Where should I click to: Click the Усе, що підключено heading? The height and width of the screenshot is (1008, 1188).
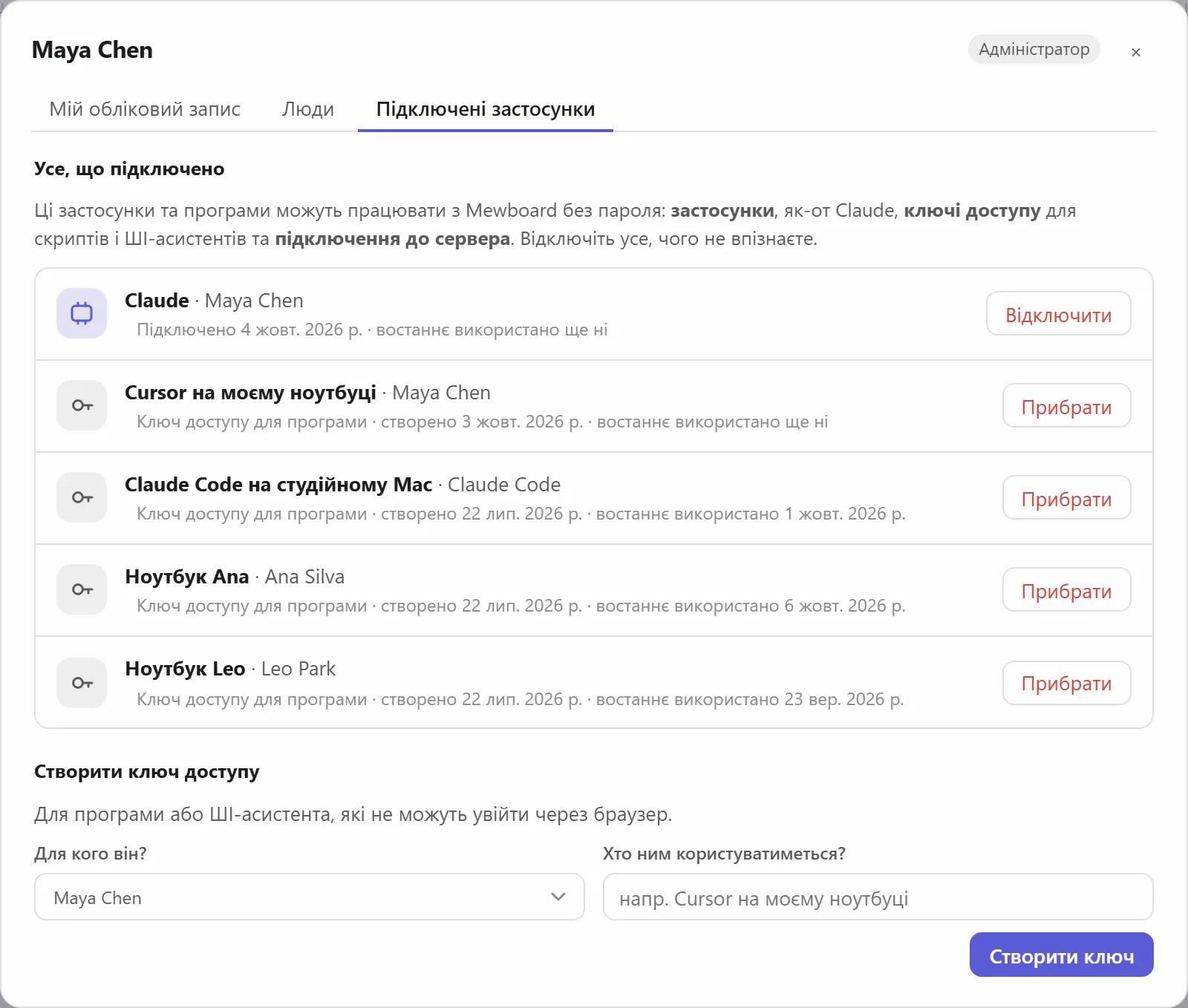point(129,168)
